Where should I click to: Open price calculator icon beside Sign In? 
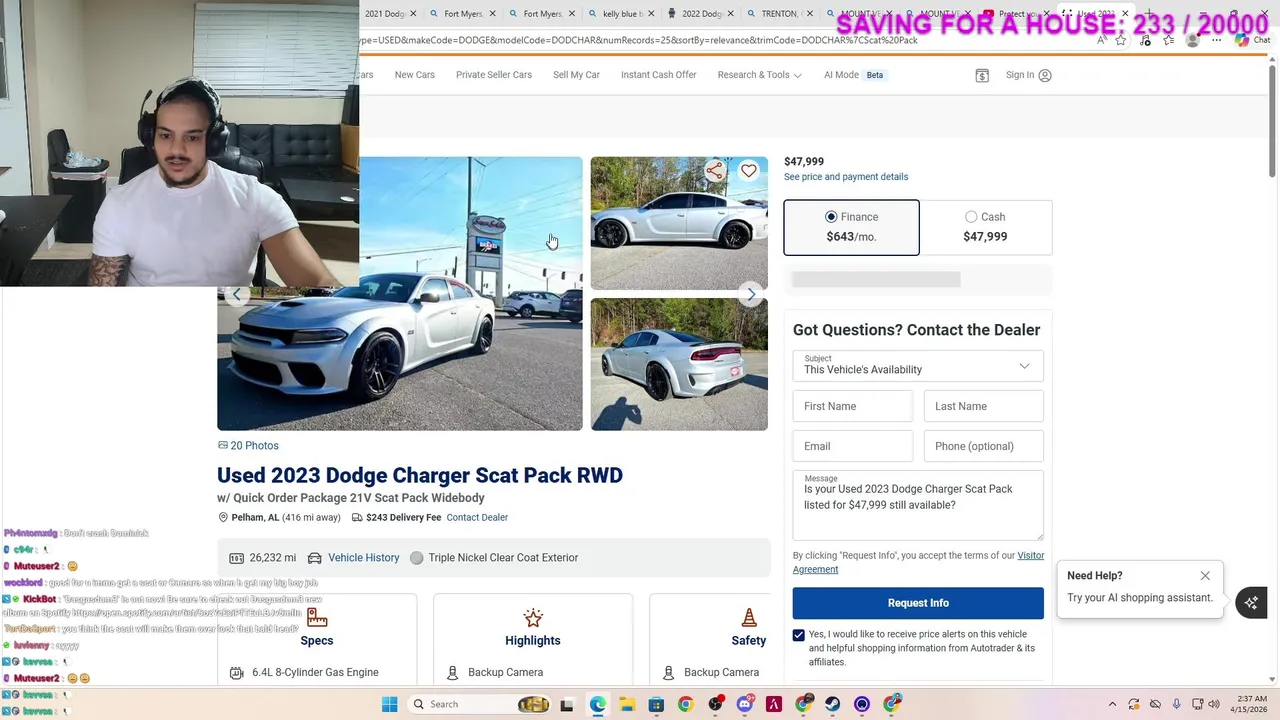pyautogui.click(x=982, y=75)
